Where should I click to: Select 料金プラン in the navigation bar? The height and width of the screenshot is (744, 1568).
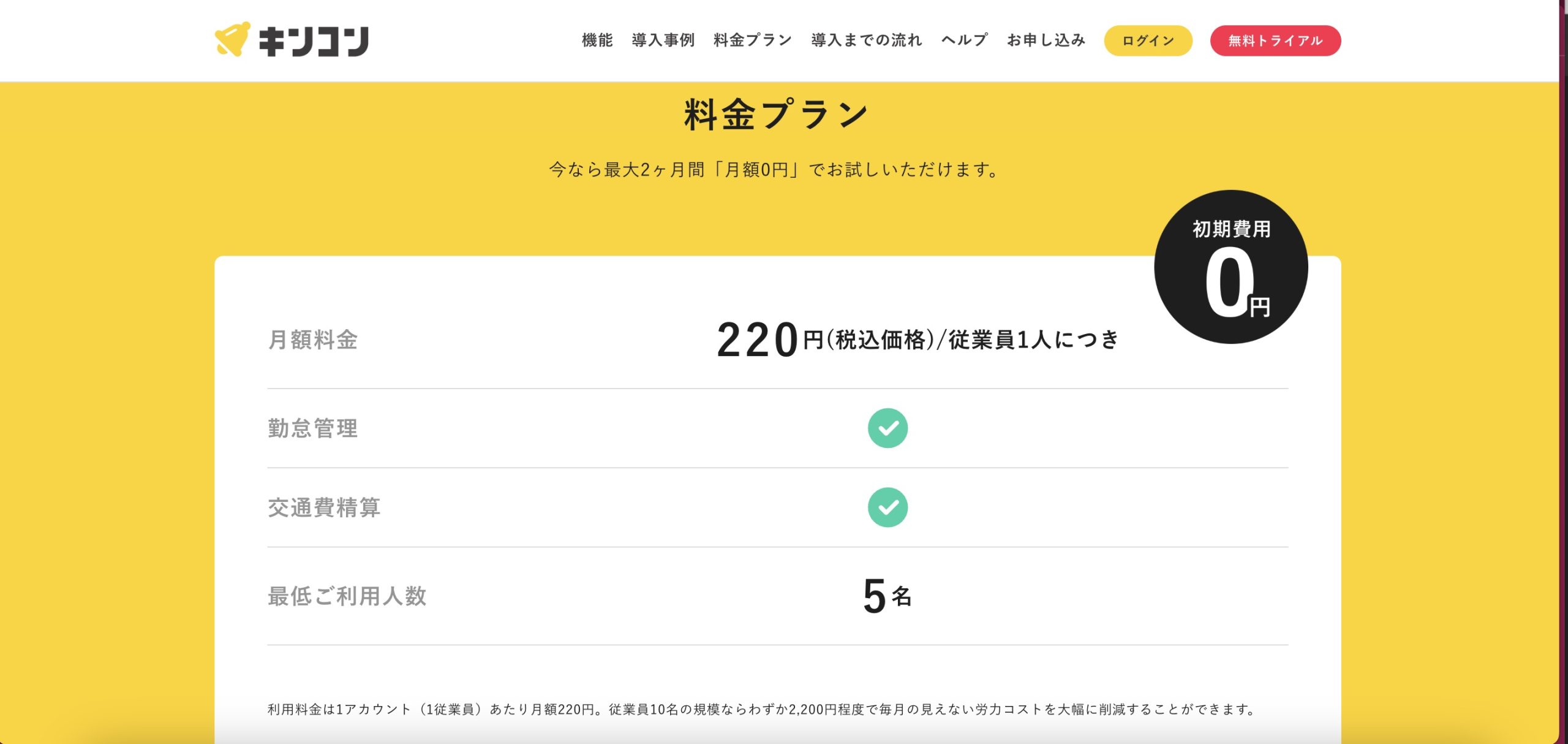click(x=753, y=40)
